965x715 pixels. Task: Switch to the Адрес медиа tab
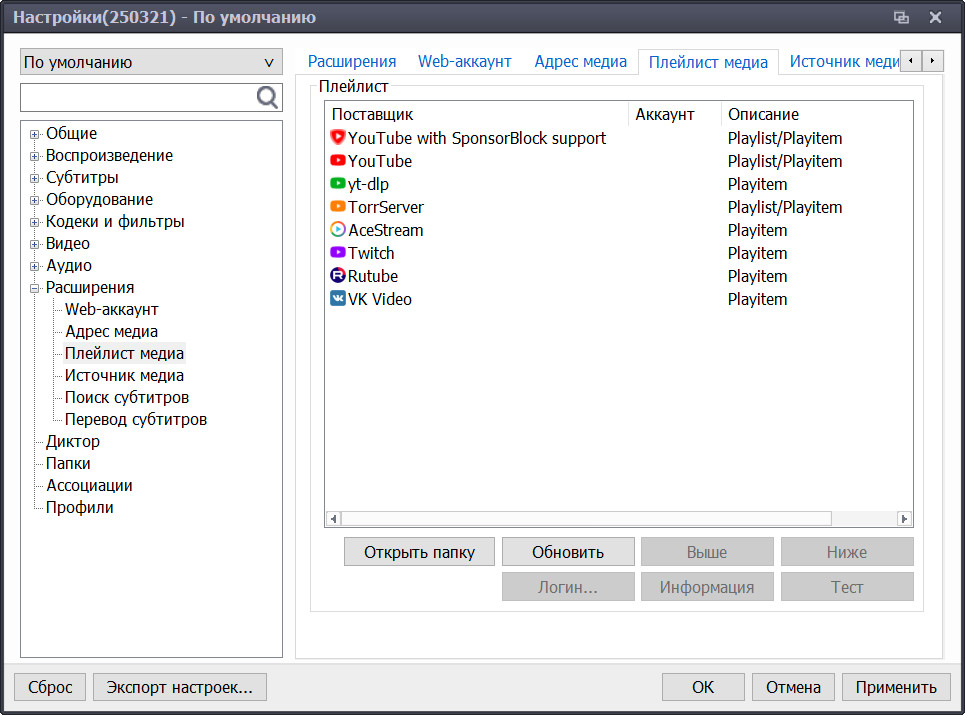[580, 62]
